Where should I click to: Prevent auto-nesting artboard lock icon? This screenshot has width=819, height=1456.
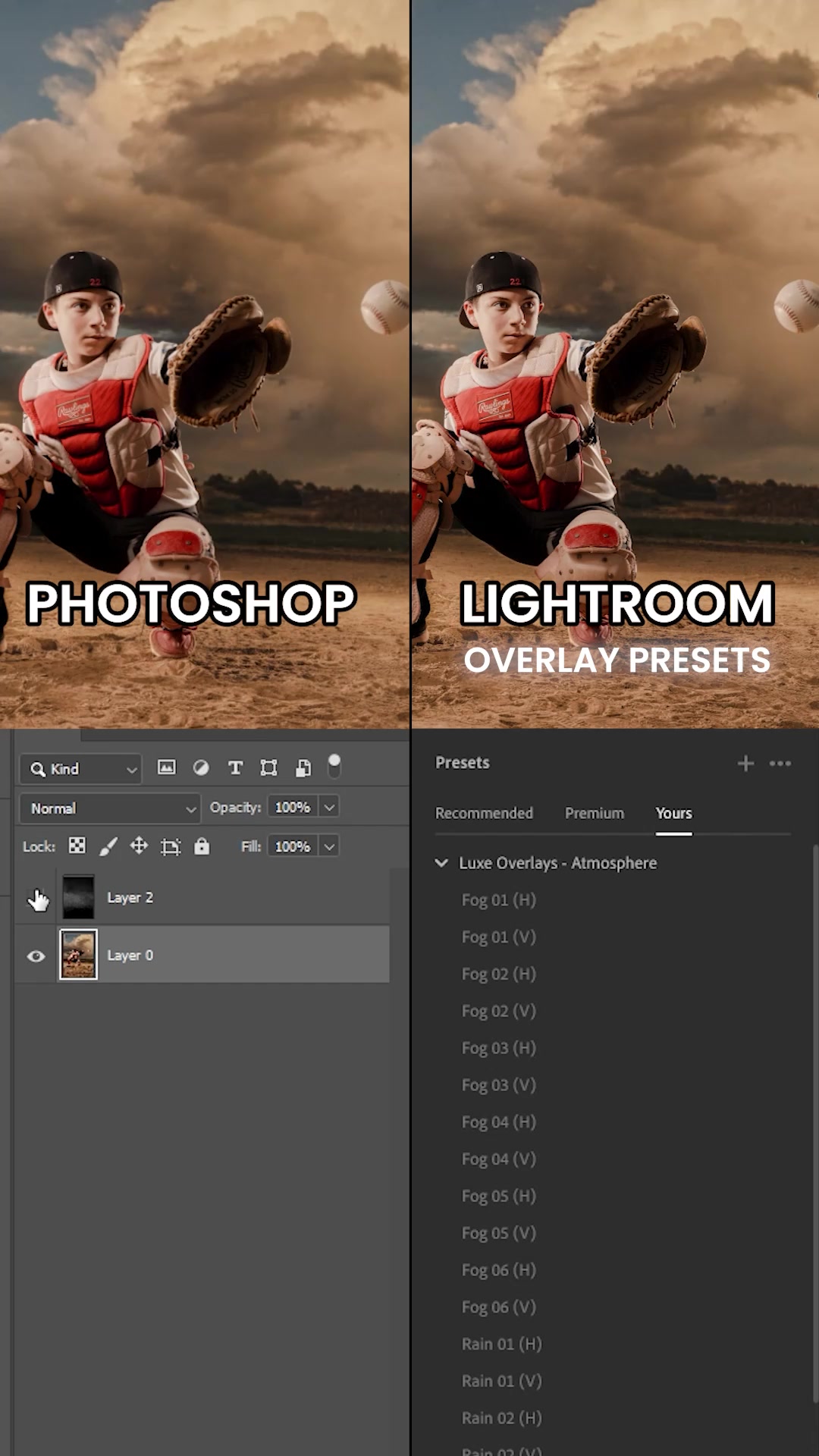171,846
